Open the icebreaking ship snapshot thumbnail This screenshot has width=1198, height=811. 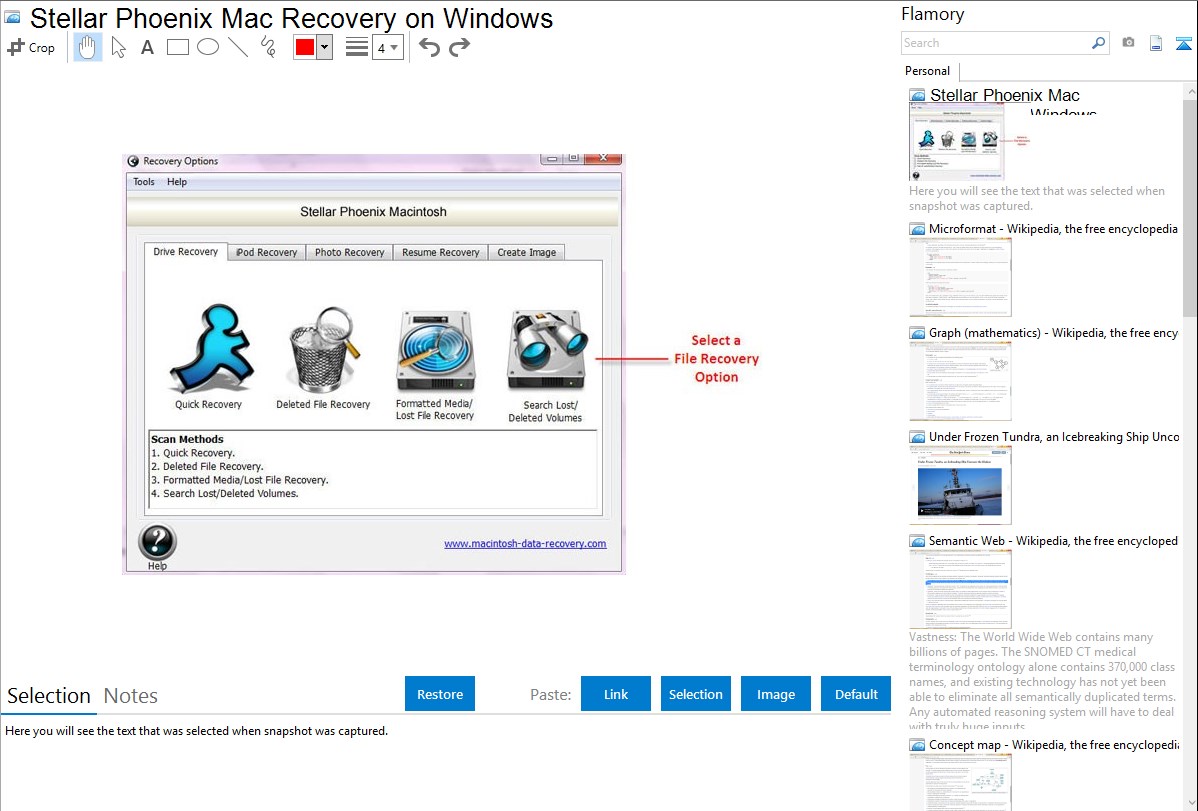click(x=960, y=485)
